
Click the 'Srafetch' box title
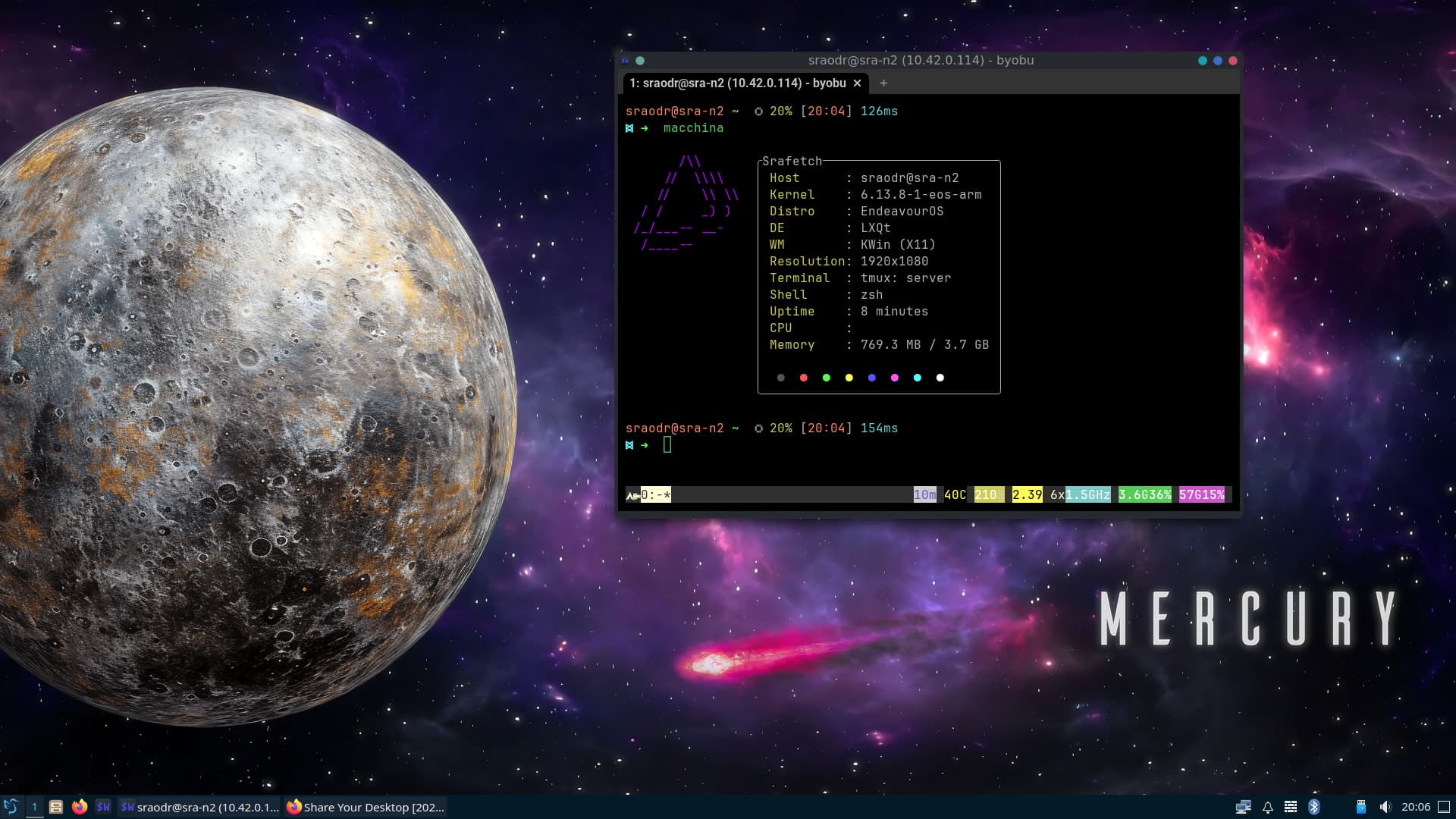(792, 161)
